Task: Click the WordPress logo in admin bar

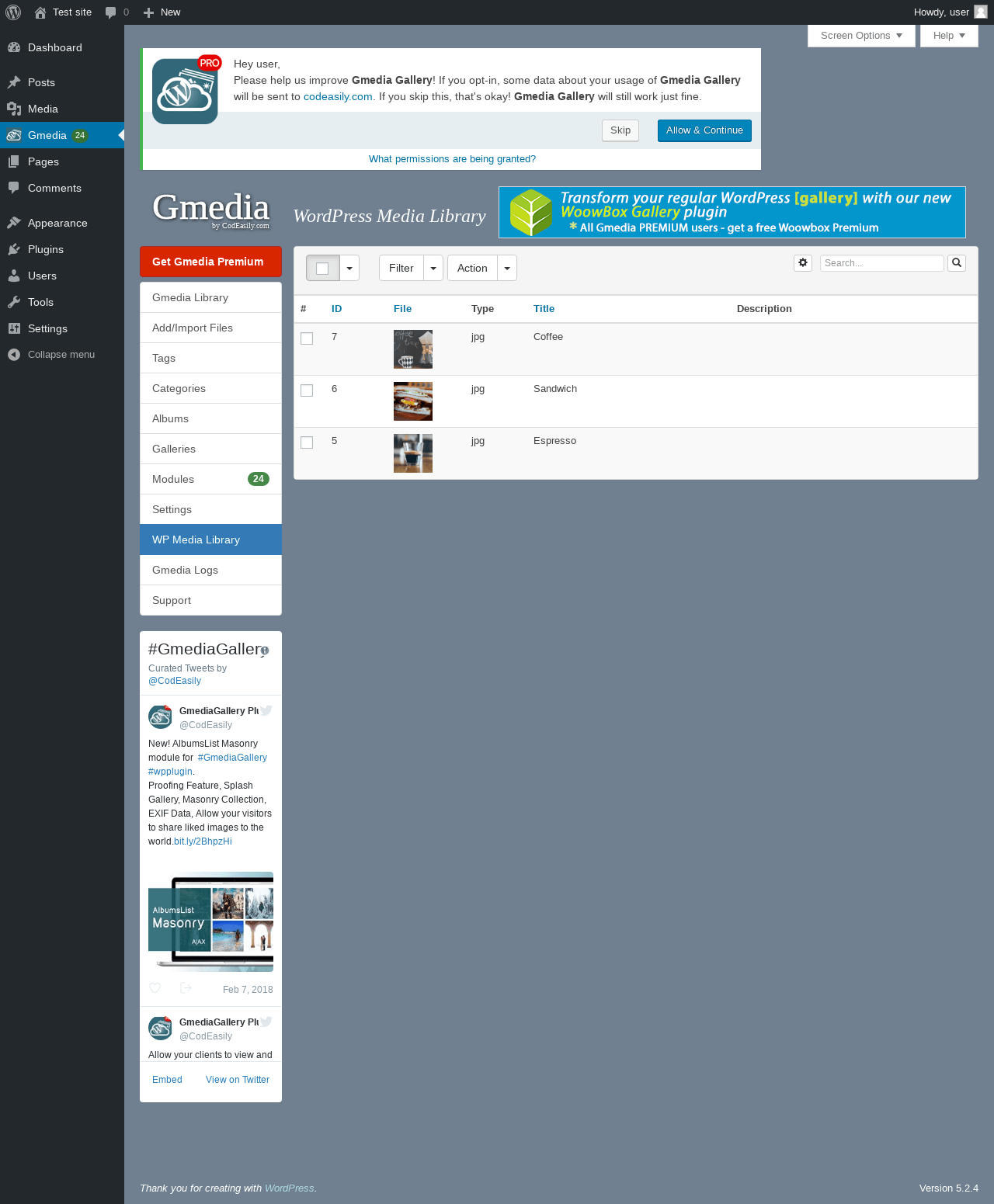Action: coord(13,12)
